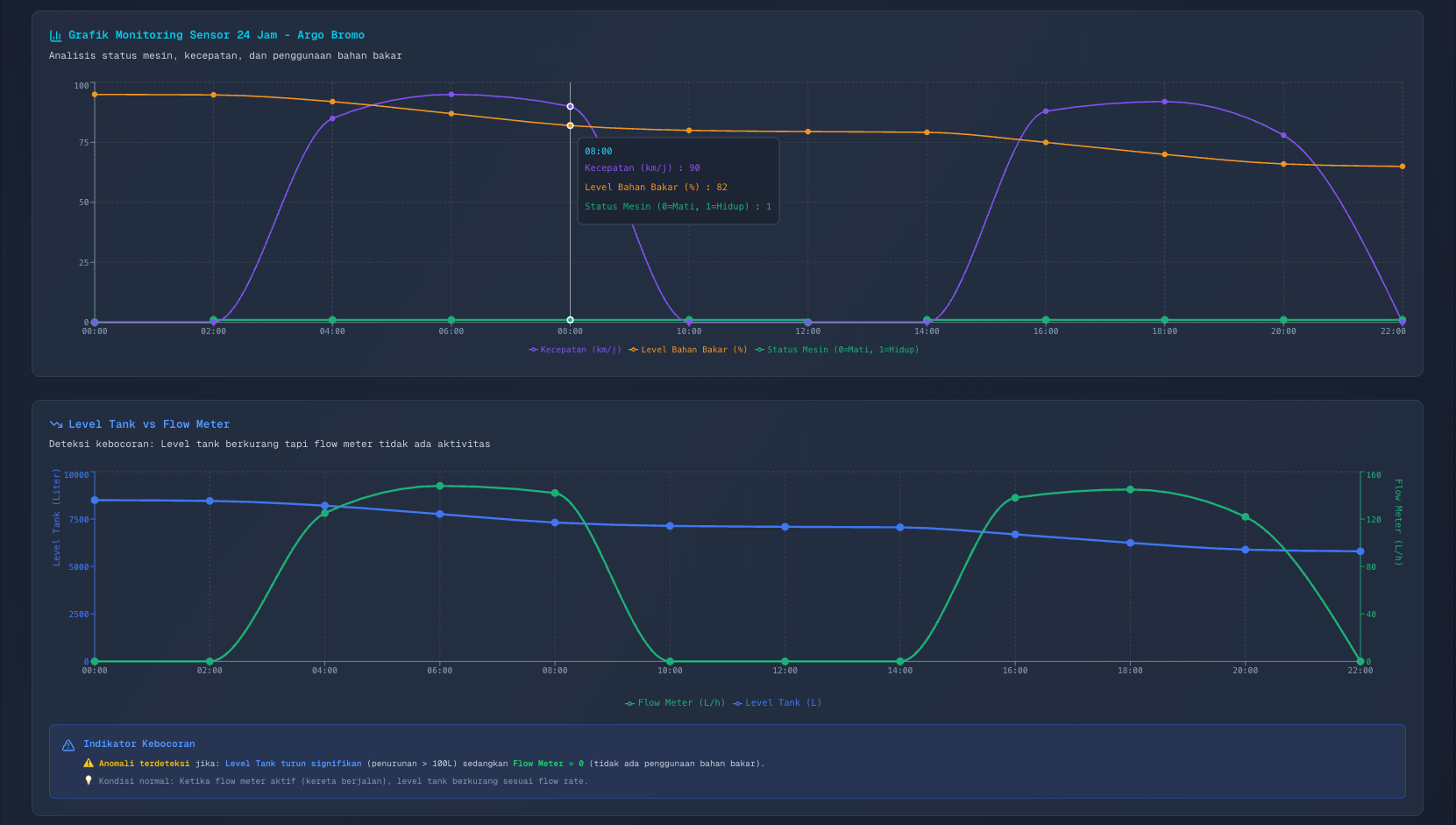1456x825 pixels.
Task: Click the purple Kecepatan legend marker icon
Action: [x=533, y=350]
